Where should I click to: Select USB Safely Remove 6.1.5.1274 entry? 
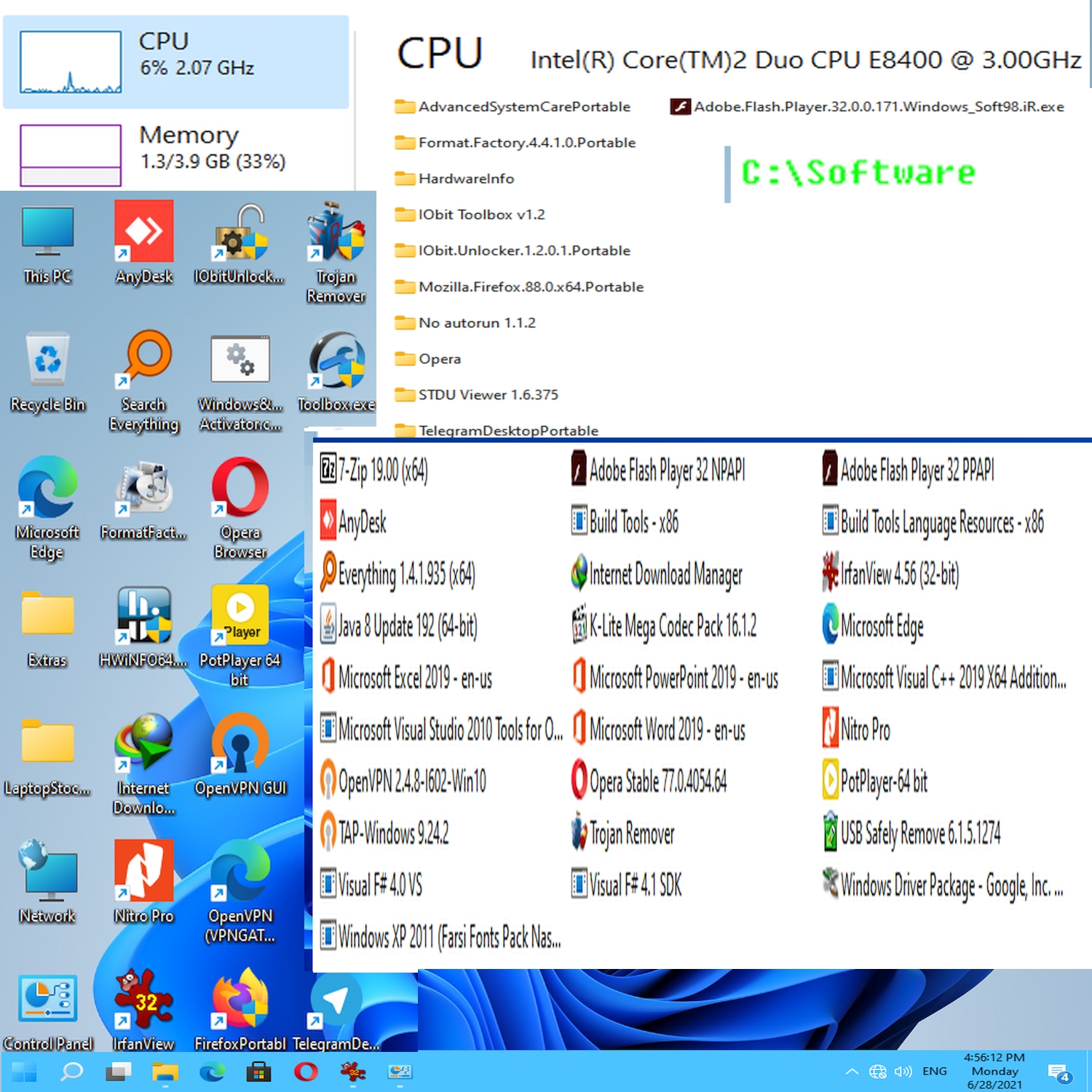click(x=912, y=833)
